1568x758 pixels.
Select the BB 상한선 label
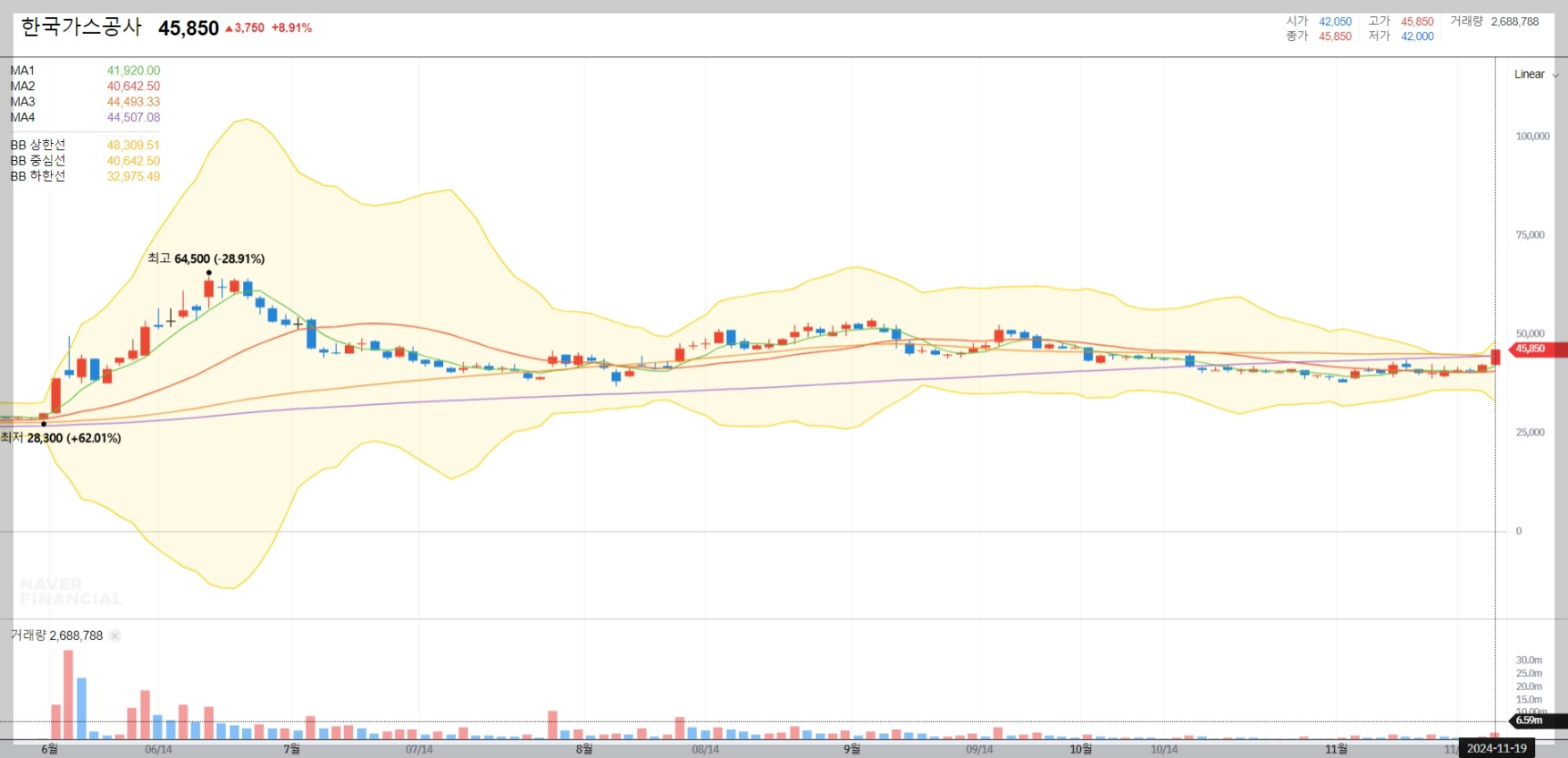[x=38, y=145]
